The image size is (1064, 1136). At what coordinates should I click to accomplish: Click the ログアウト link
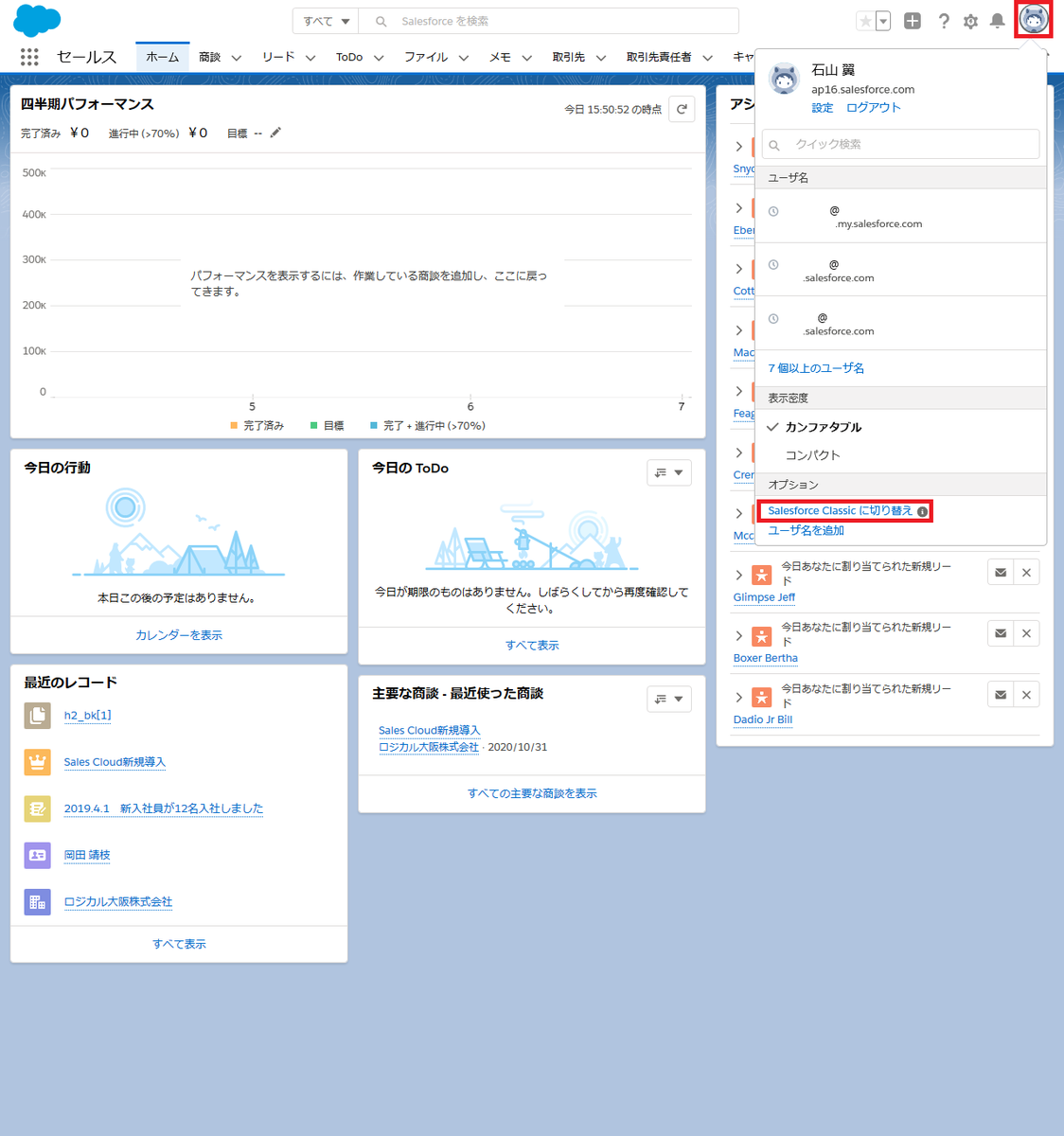pos(873,108)
